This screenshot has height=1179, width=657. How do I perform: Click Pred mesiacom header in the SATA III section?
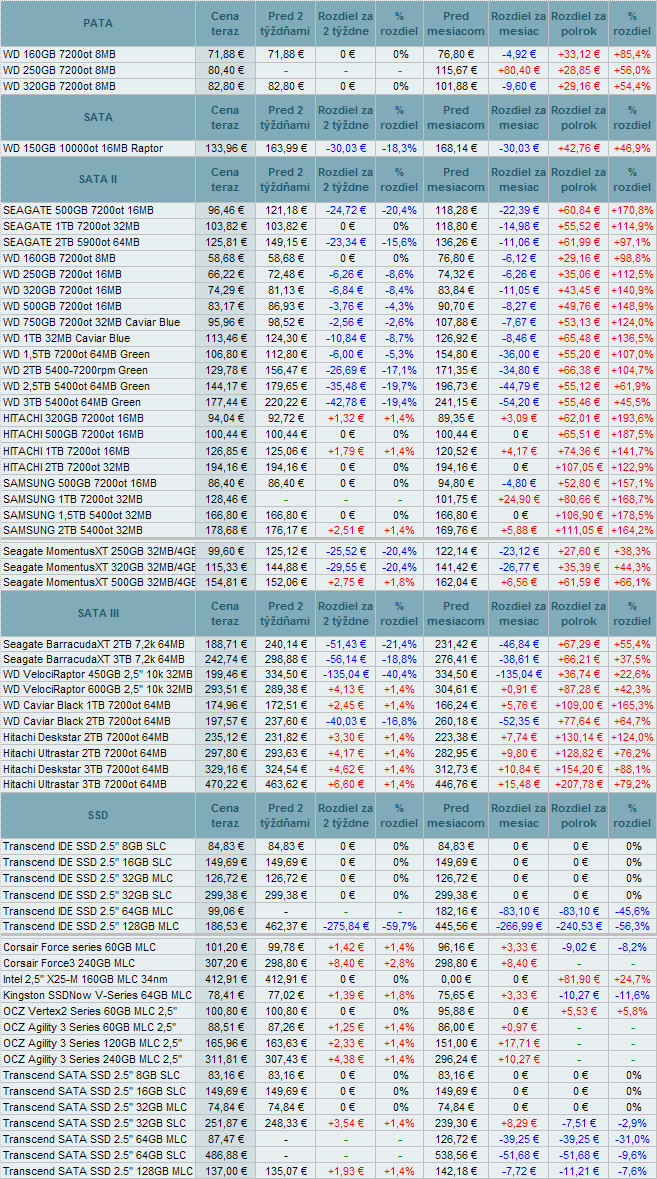(456, 614)
